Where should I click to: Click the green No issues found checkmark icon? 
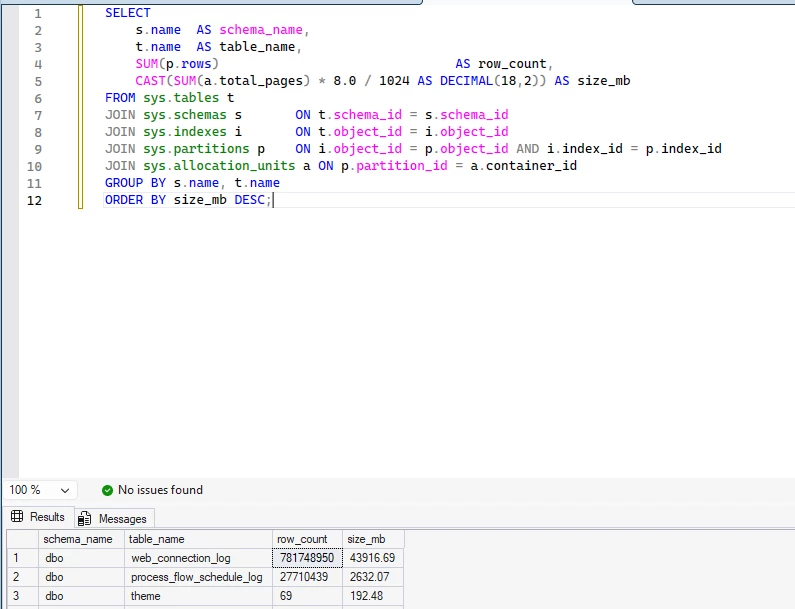click(108, 490)
